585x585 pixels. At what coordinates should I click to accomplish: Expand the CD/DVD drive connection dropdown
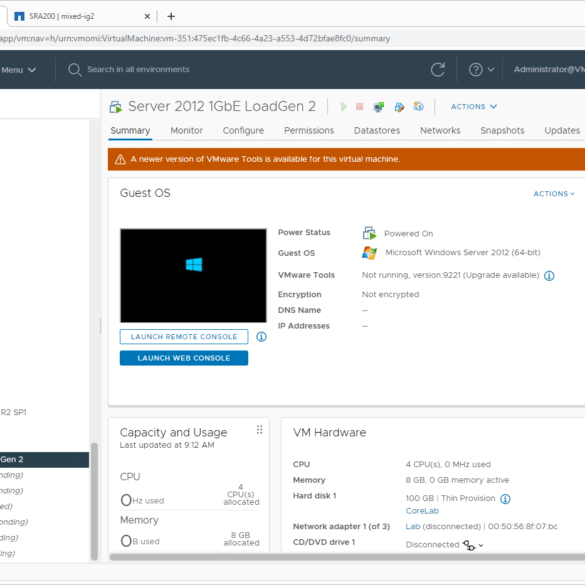pyautogui.click(x=481, y=545)
